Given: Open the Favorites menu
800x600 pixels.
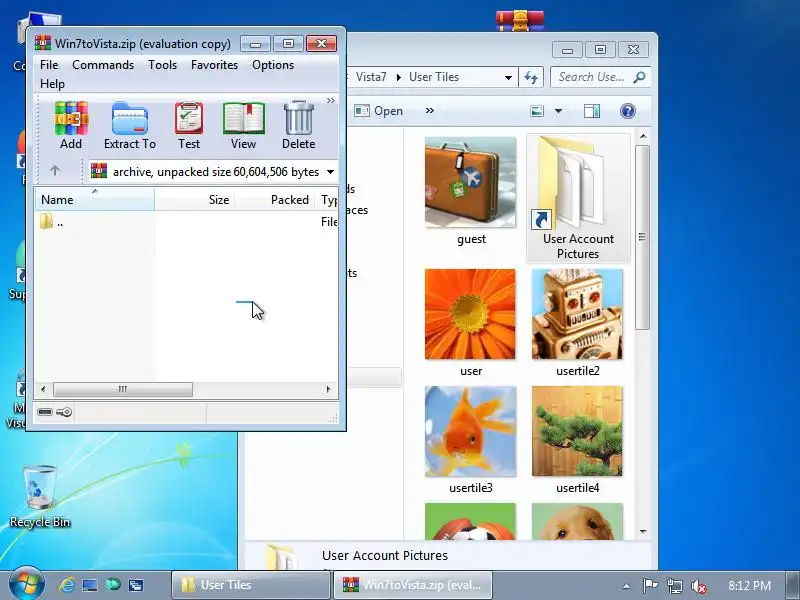Looking at the screenshot, I should (x=214, y=65).
